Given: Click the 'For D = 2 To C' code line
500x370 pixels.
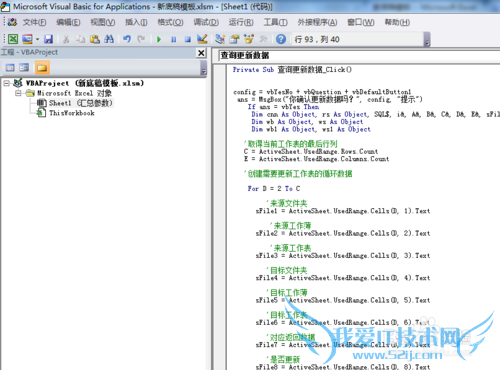Looking at the screenshot, I should coord(274,189).
